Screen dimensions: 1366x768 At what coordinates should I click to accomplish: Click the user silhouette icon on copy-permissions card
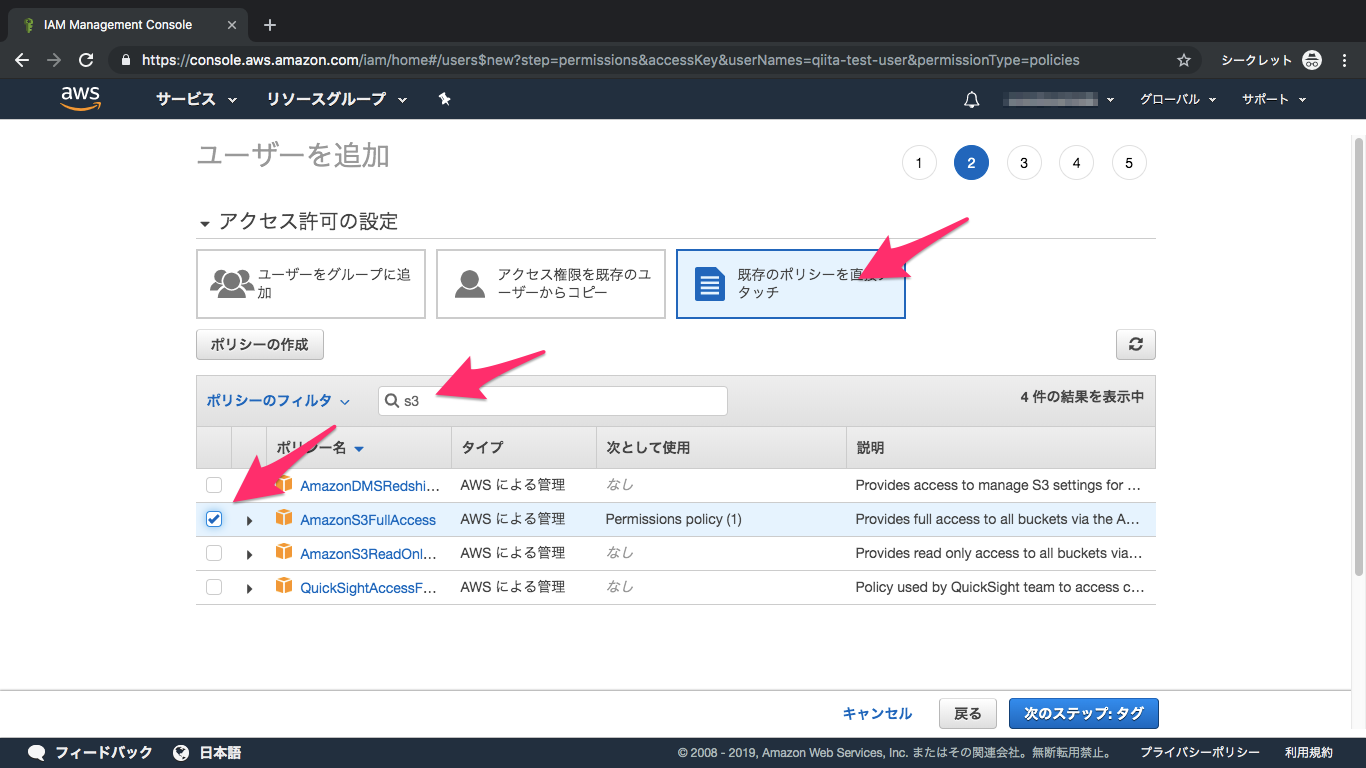click(470, 283)
